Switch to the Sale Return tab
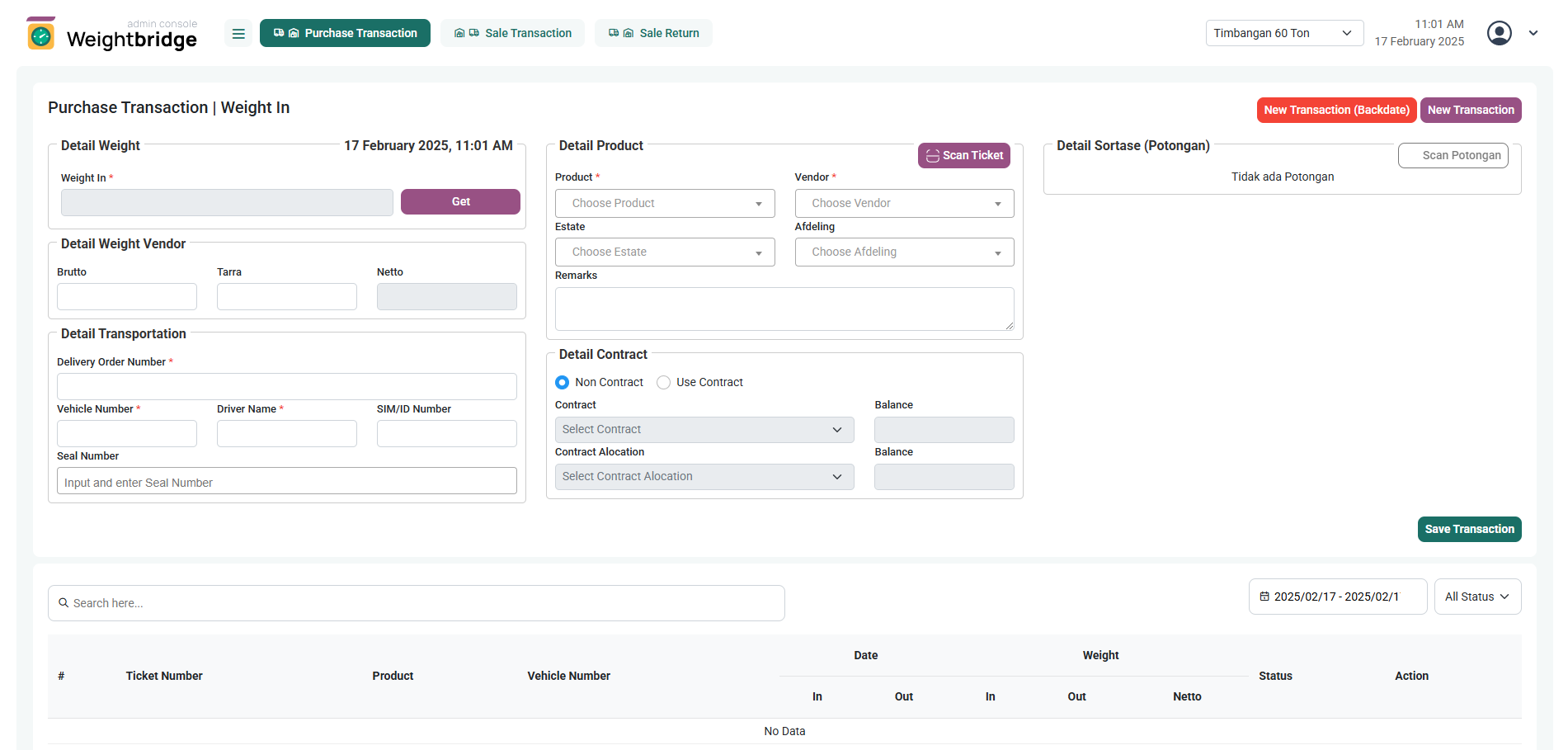 point(653,33)
